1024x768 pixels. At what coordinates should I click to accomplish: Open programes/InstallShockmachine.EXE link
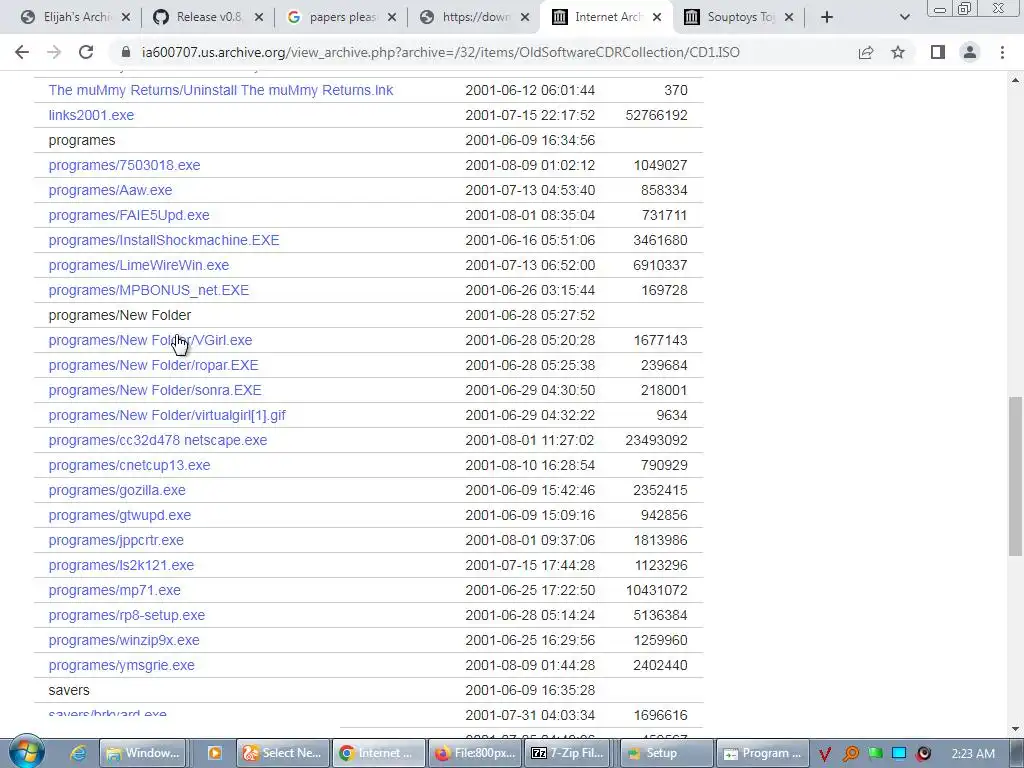coord(164,240)
